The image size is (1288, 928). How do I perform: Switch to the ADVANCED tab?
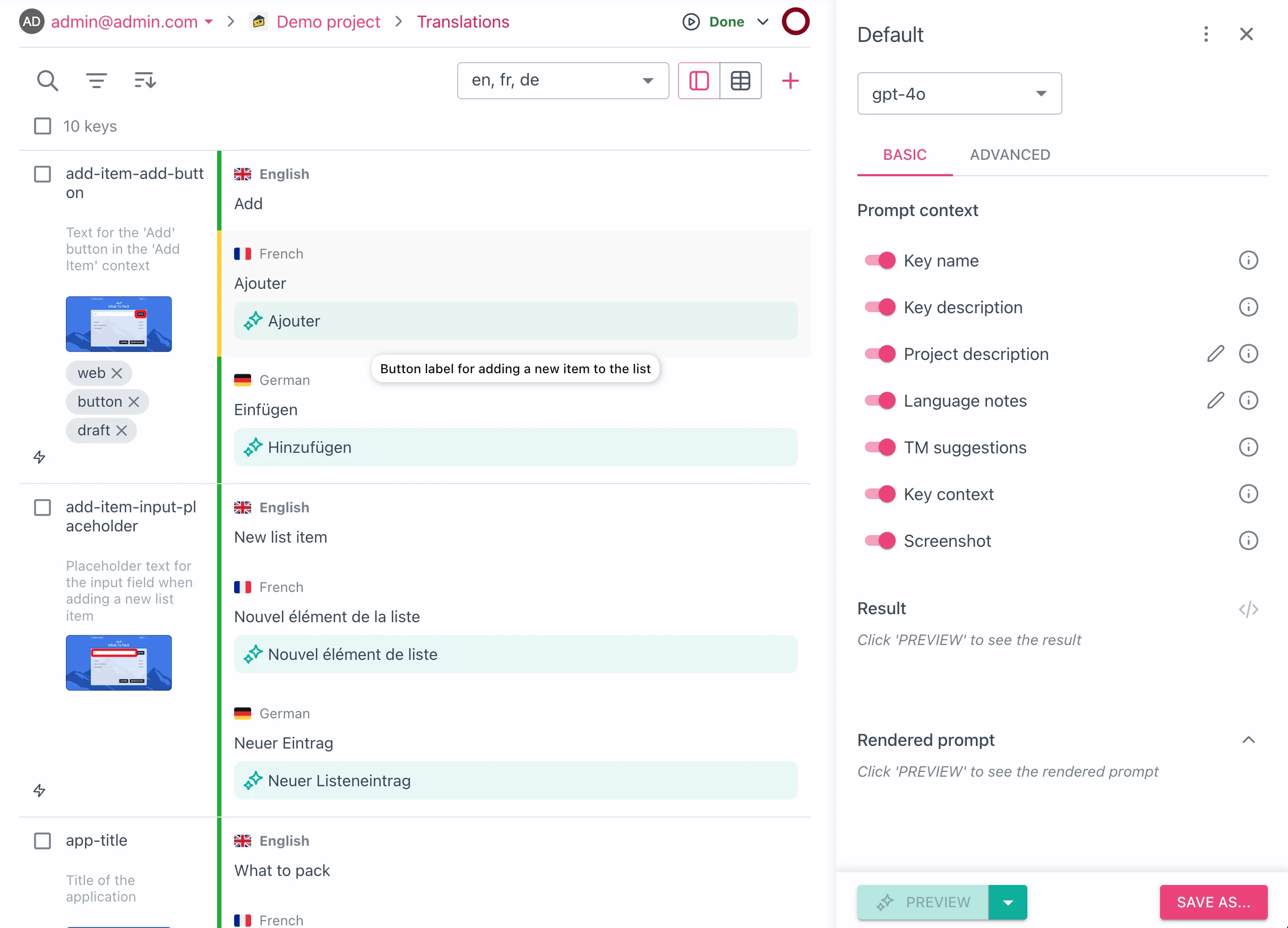(1010, 154)
